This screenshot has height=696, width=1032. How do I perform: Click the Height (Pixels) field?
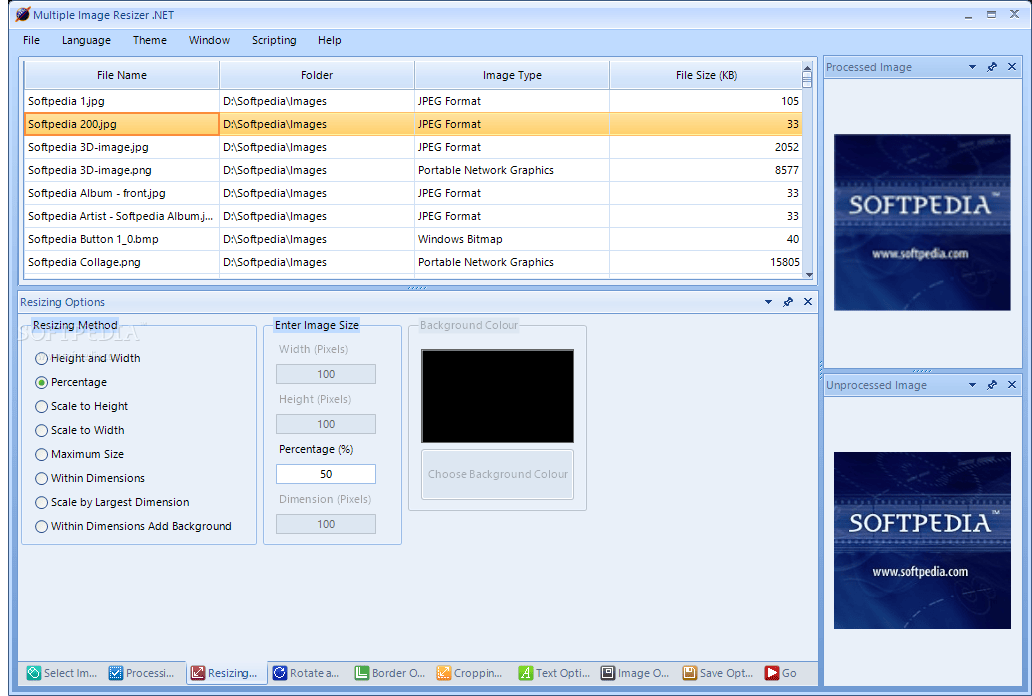pyautogui.click(x=326, y=424)
